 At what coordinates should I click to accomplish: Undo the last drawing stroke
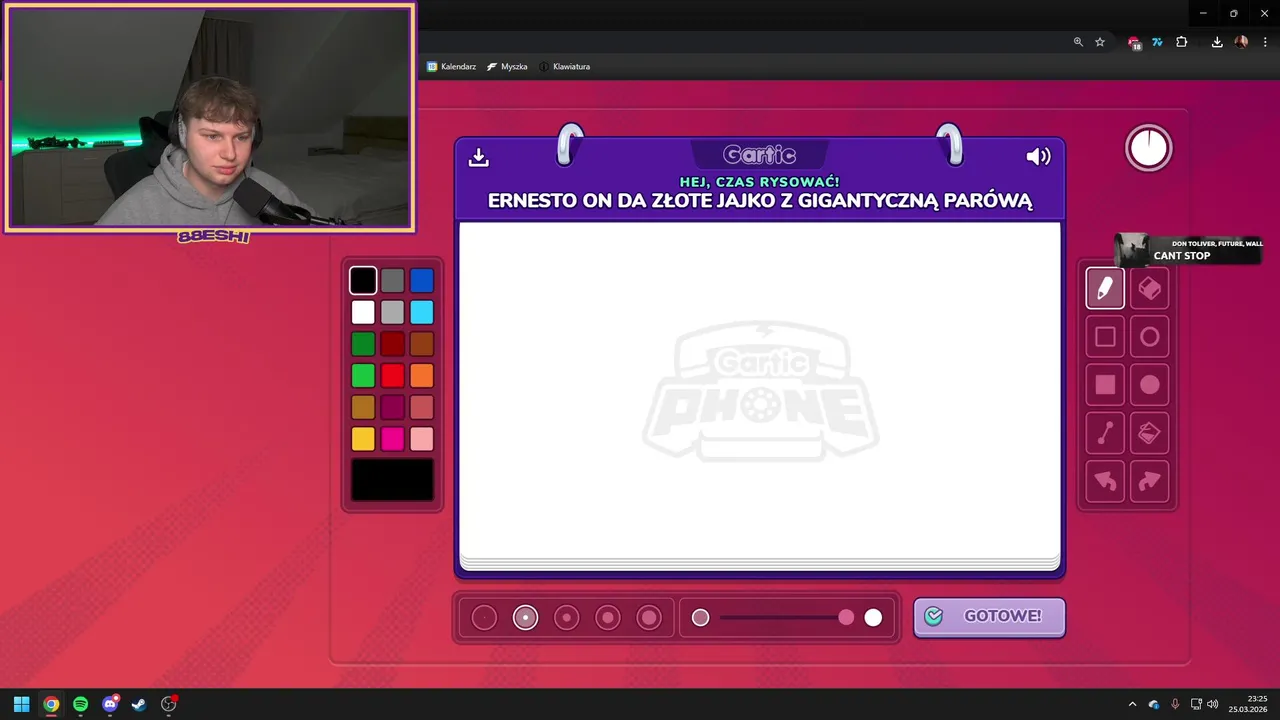click(x=1105, y=482)
